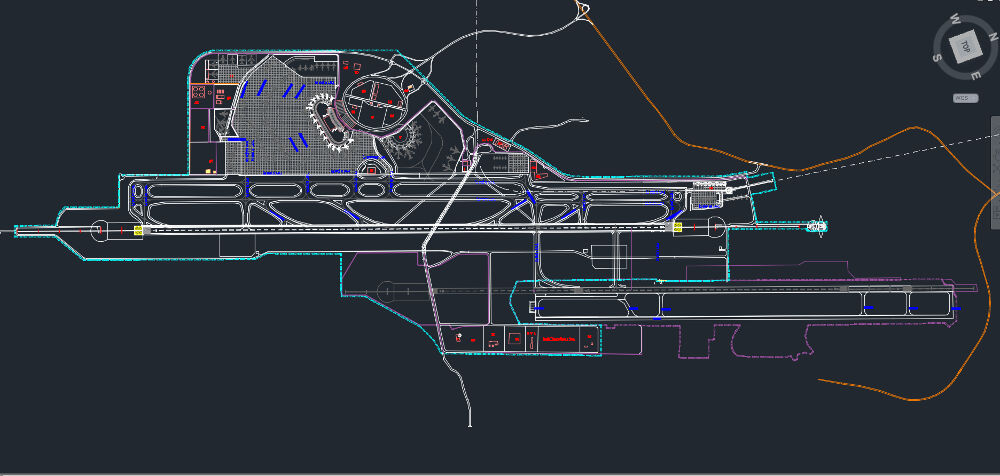Click the W compass letter on ViewCube
The height and width of the screenshot is (476, 1000).
coord(955,18)
